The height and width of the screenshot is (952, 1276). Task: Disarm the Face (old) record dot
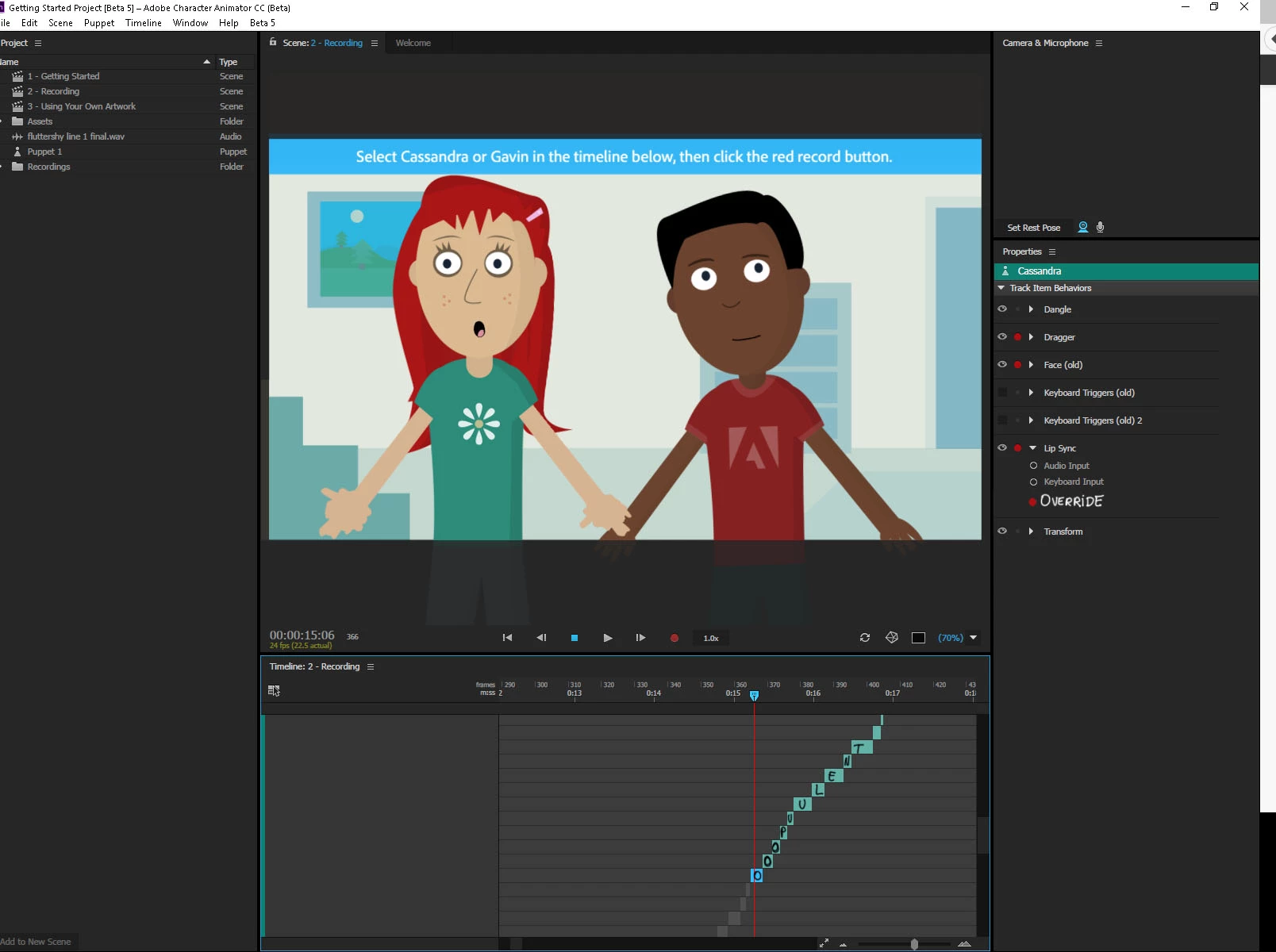[x=1018, y=365]
